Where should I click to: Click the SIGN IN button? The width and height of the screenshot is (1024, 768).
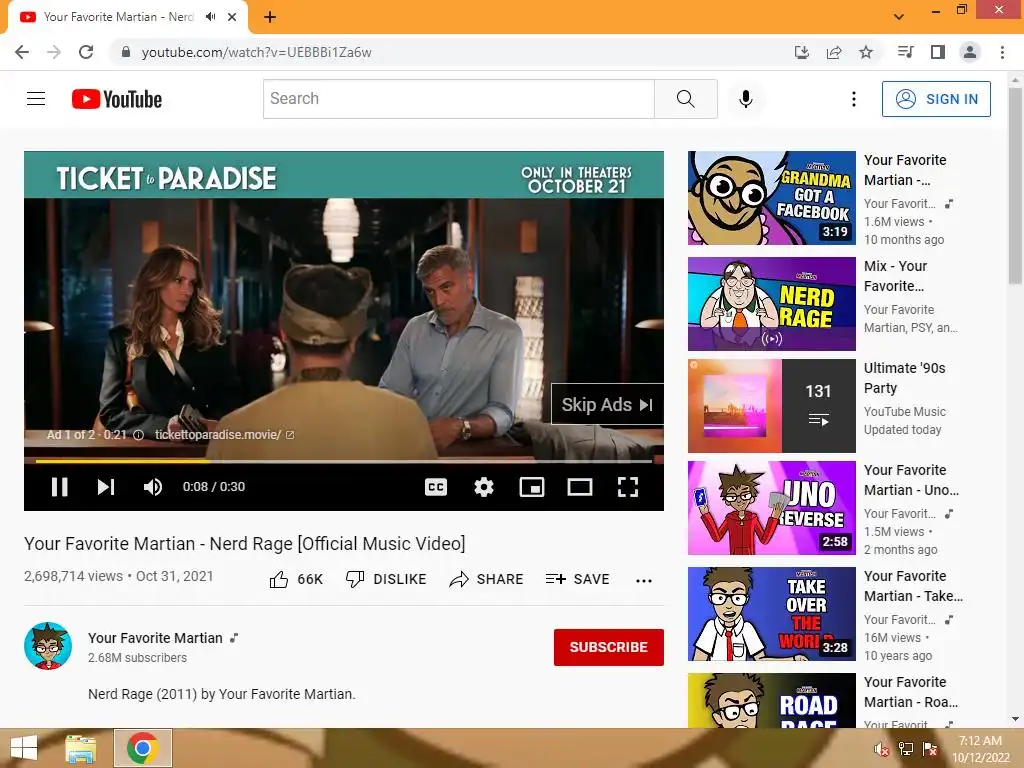936,99
